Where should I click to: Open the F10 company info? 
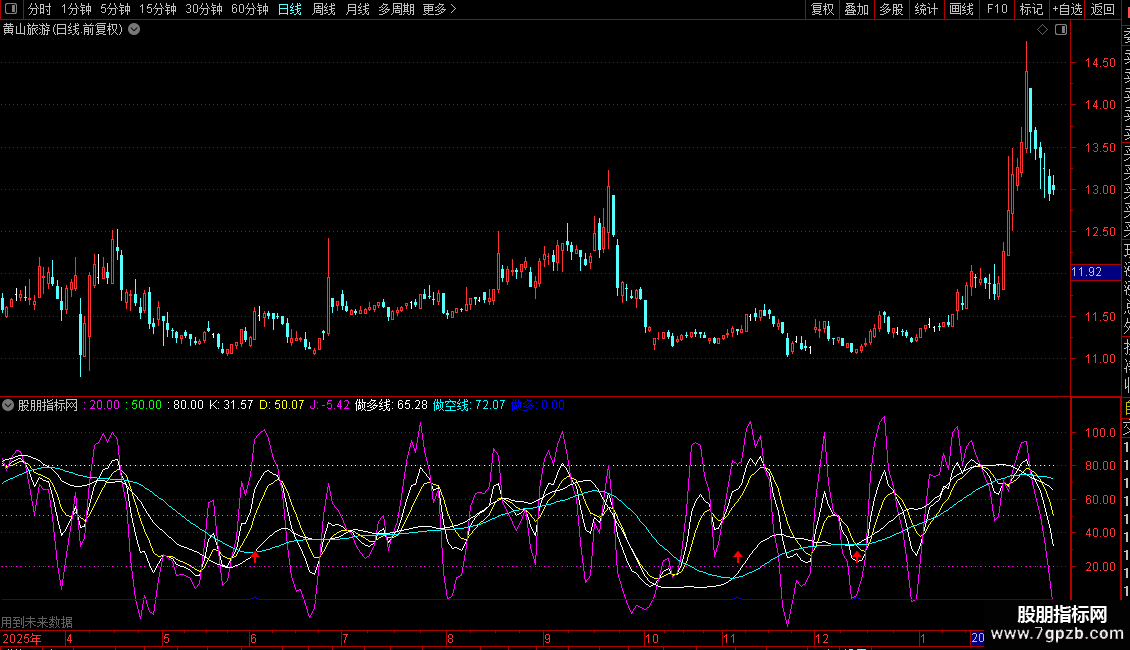tap(997, 9)
